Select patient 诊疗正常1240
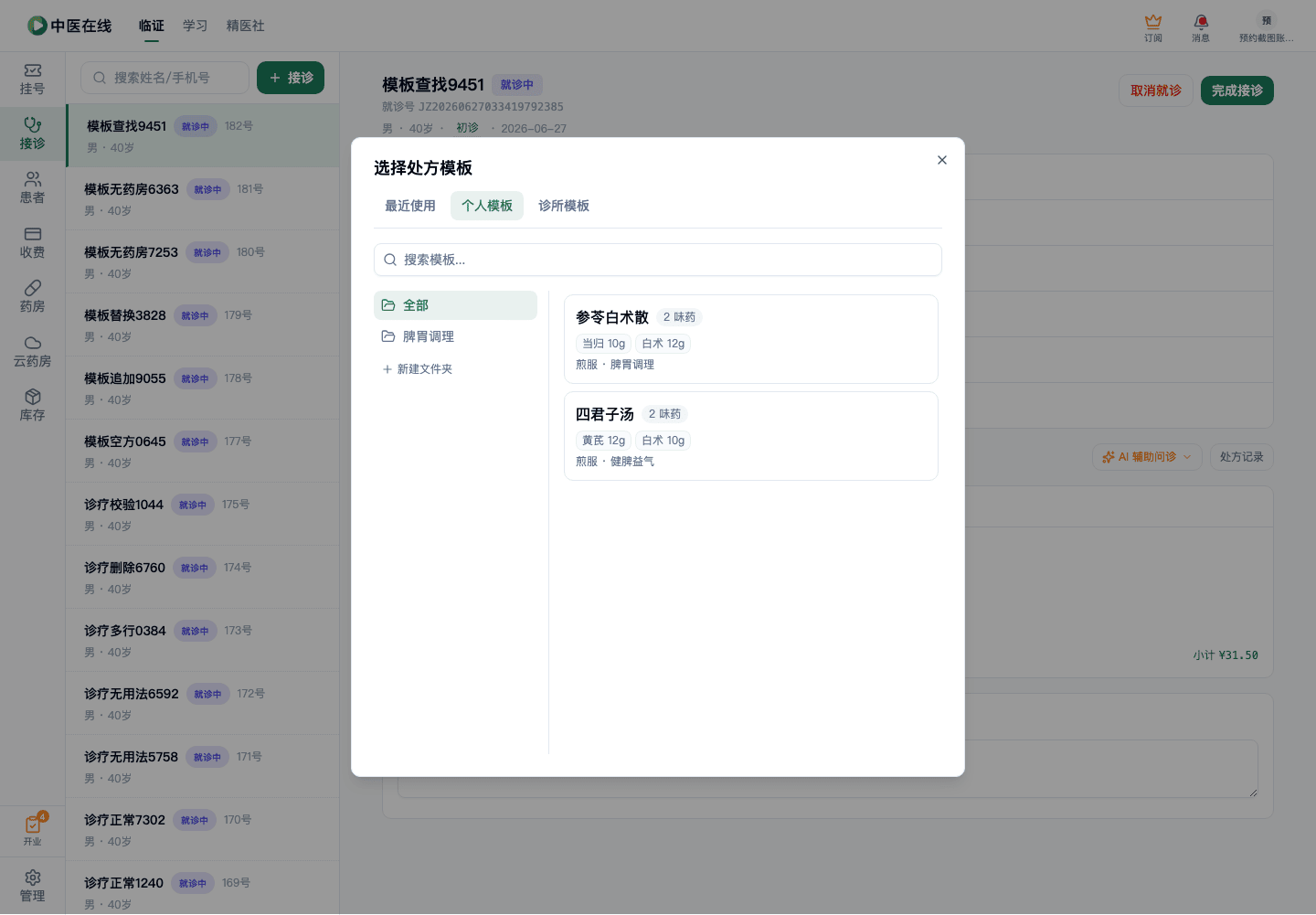Image resolution: width=1316 pixels, height=915 pixels. pyautogui.click(x=203, y=888)
